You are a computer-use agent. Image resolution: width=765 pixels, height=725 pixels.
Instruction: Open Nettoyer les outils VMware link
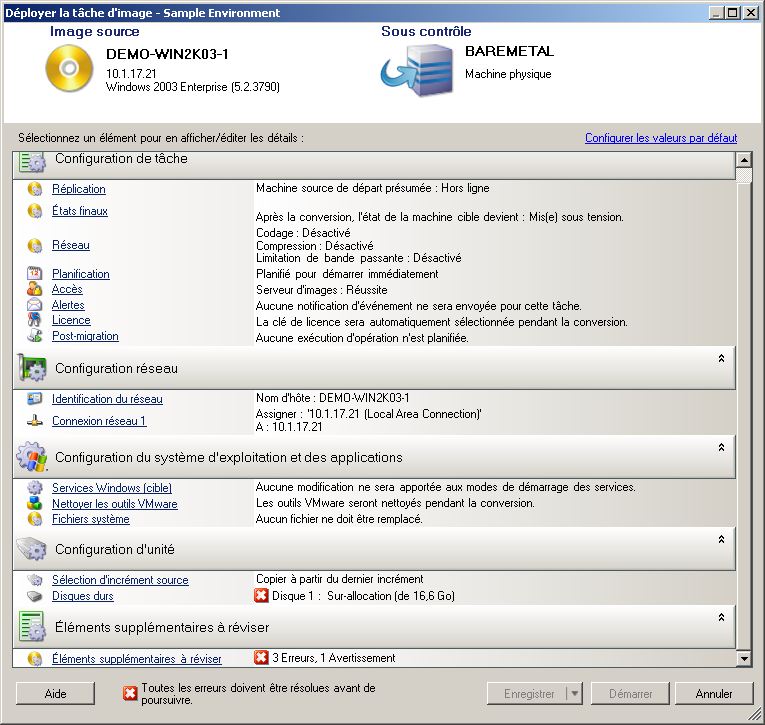[114, 504]
